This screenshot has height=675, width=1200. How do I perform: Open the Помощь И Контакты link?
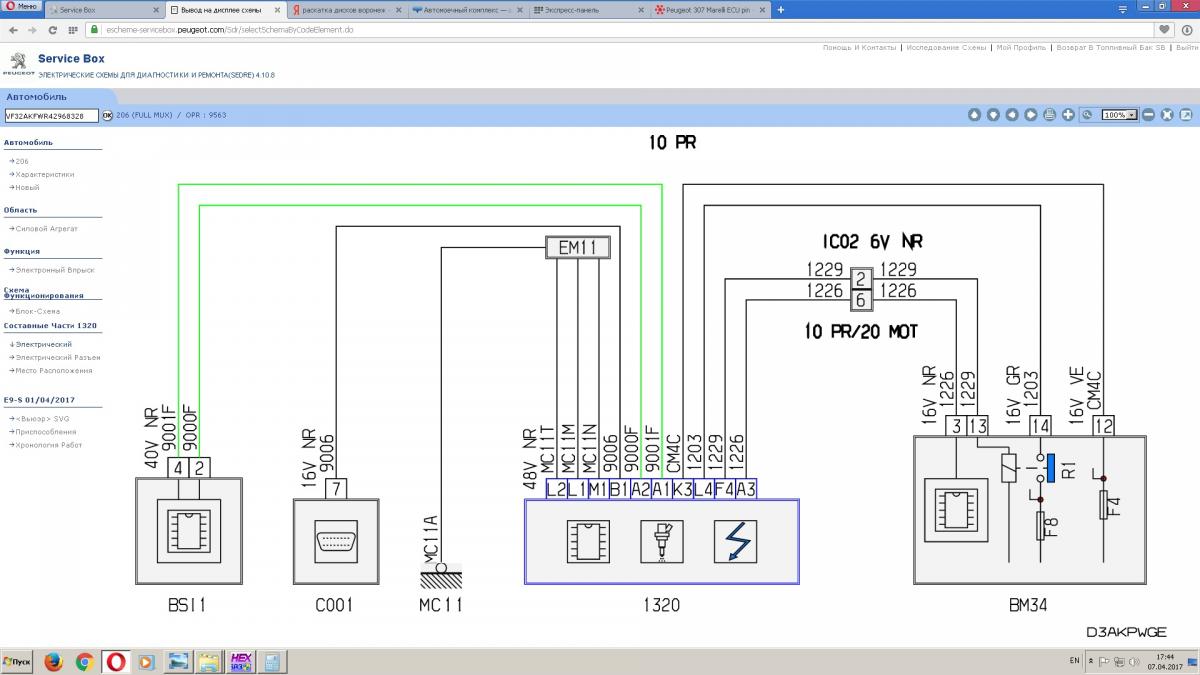860,47
